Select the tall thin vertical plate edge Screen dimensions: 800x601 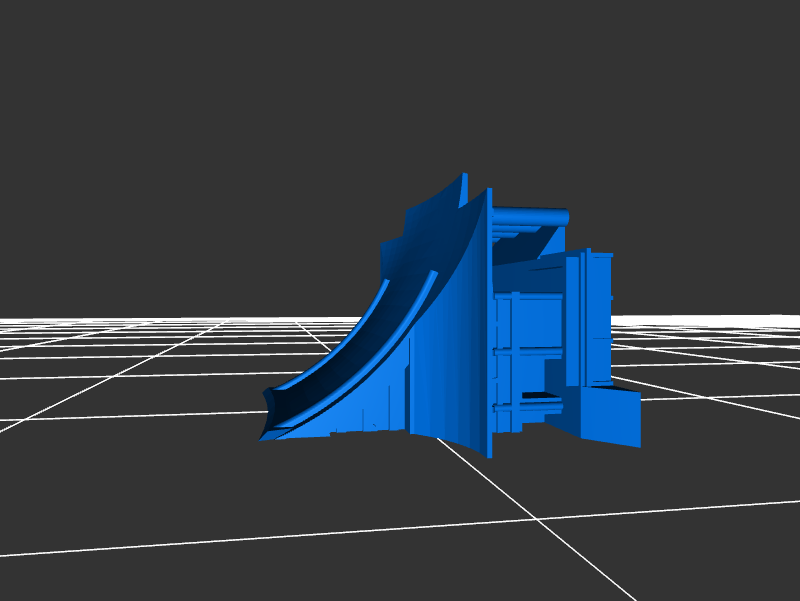[489, 330]
